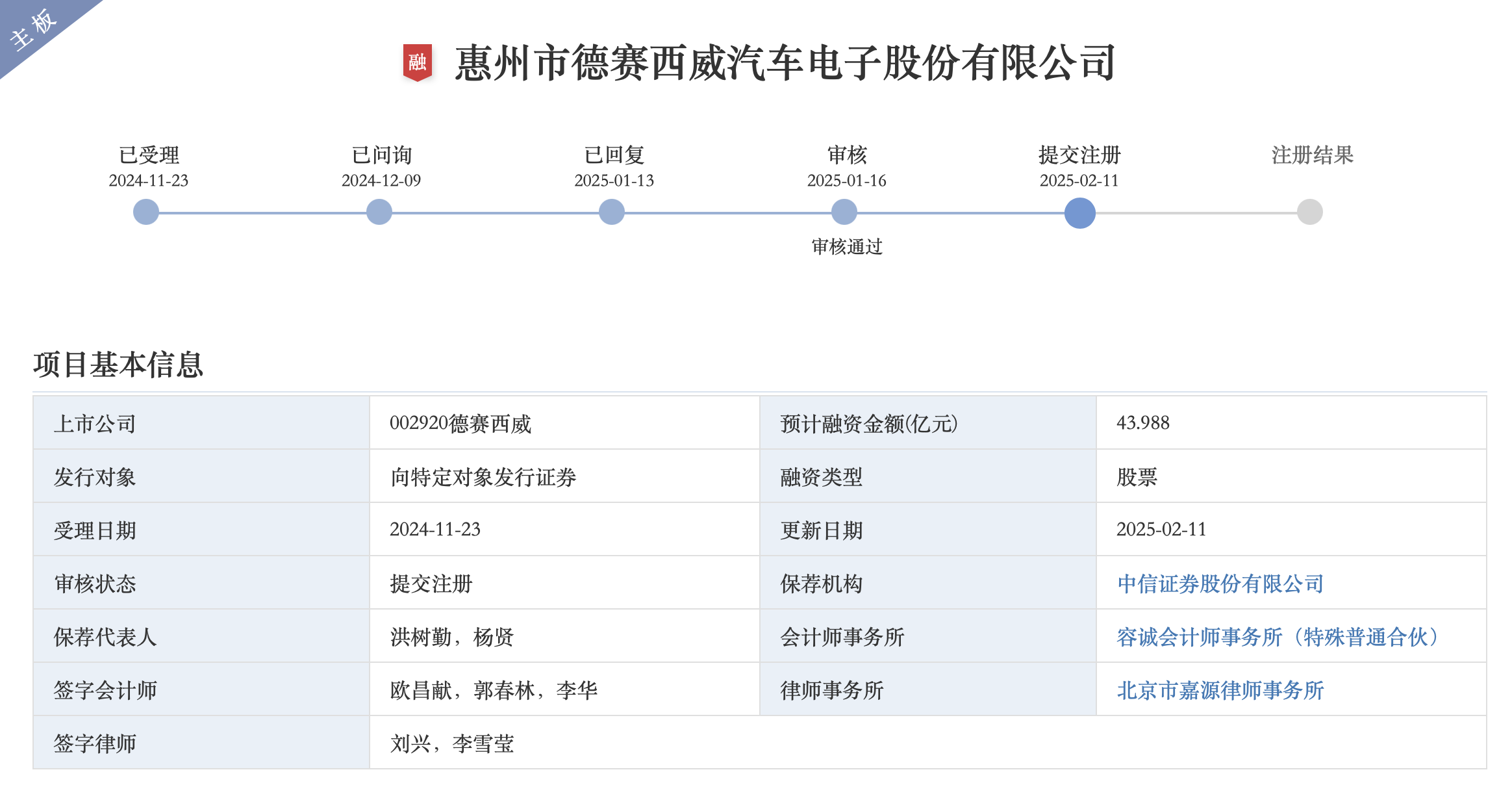
Task: Click the 洪树勤,杨贤 sponsor representatives cell
Action: click(564, 636)
